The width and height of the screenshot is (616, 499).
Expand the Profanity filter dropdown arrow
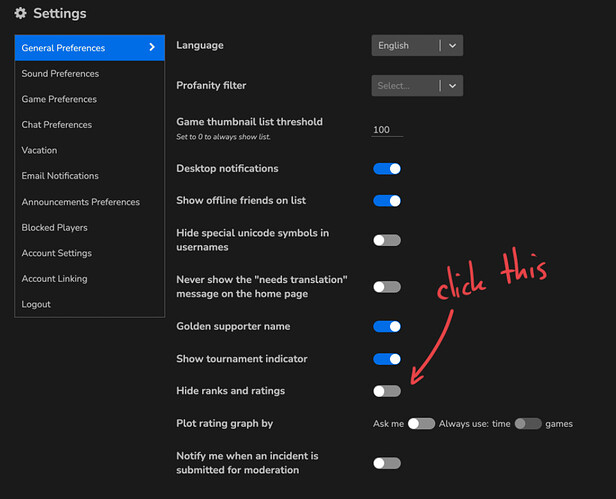tap(452, 86)
